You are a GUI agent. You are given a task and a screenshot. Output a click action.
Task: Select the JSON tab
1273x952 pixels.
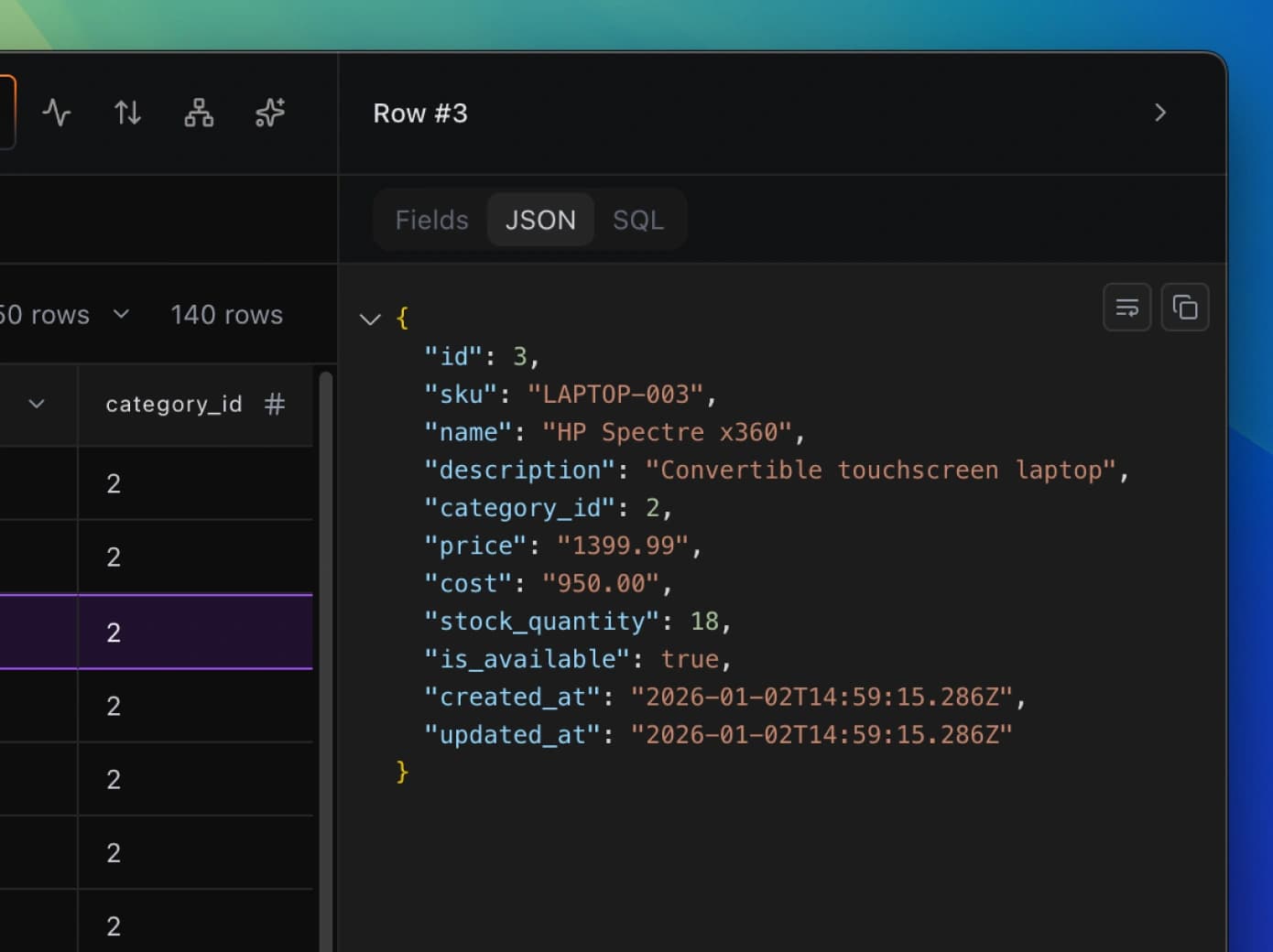click(540, 220)
